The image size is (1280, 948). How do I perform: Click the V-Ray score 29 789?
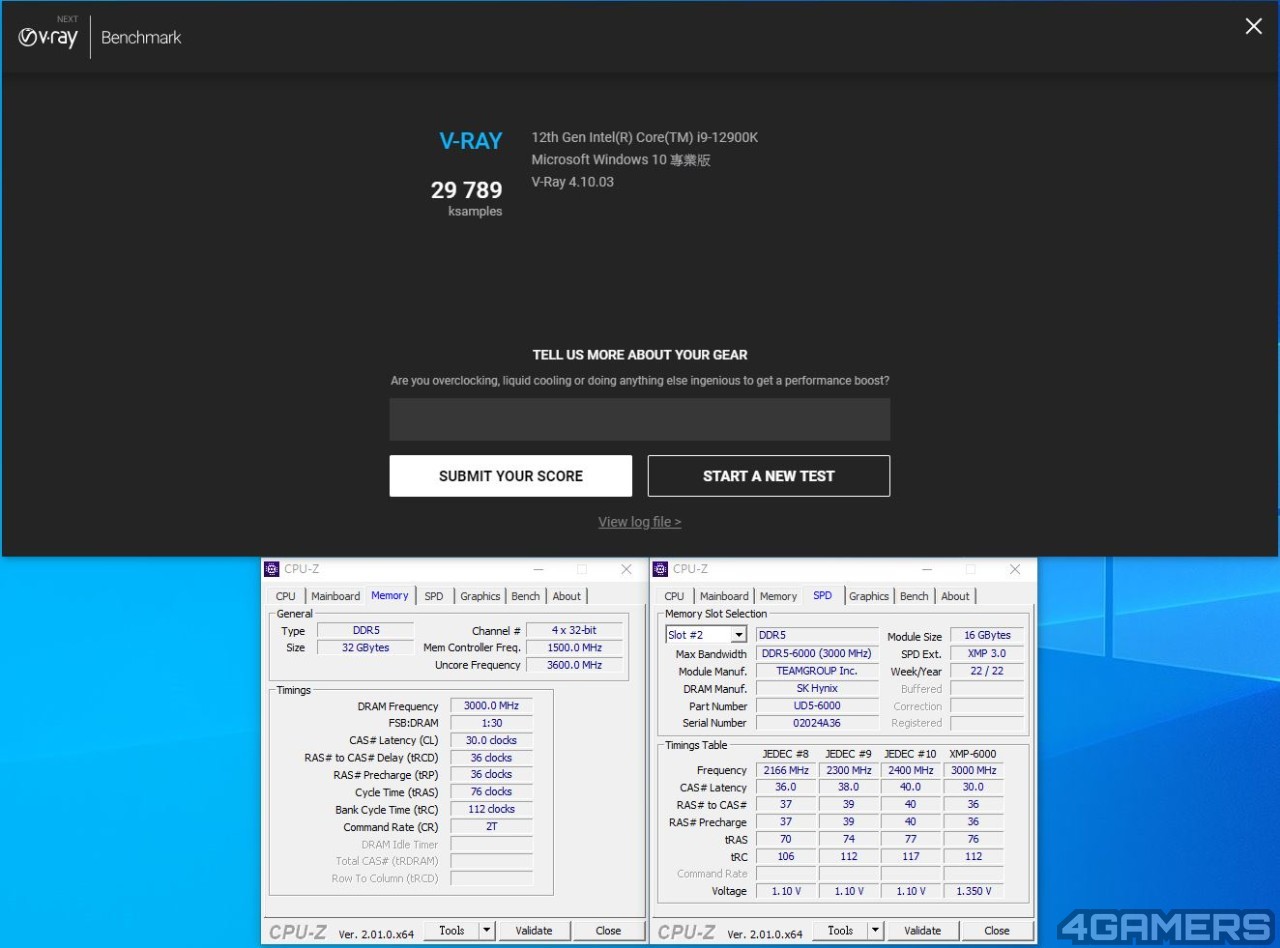466,190
